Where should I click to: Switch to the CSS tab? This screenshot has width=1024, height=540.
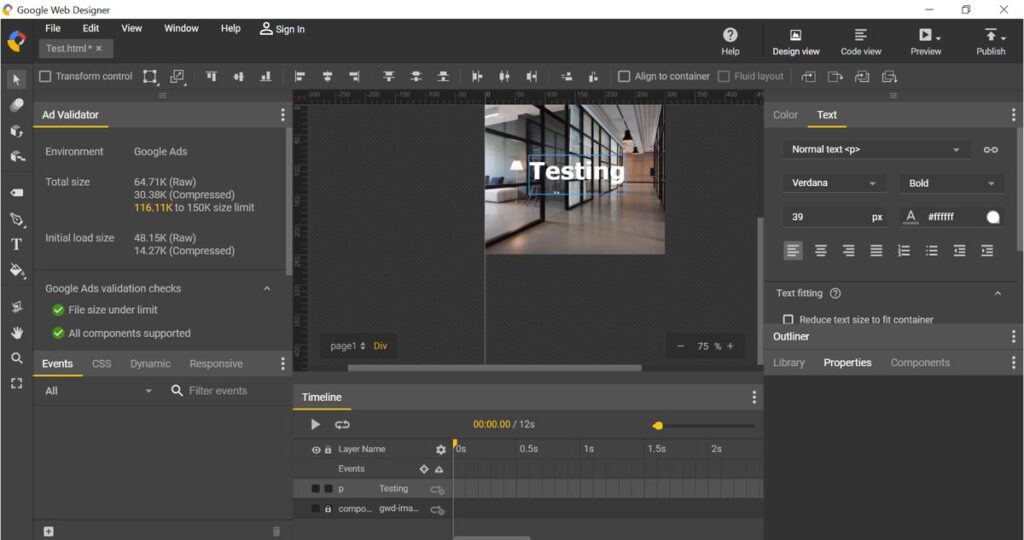tap(101, 364)
